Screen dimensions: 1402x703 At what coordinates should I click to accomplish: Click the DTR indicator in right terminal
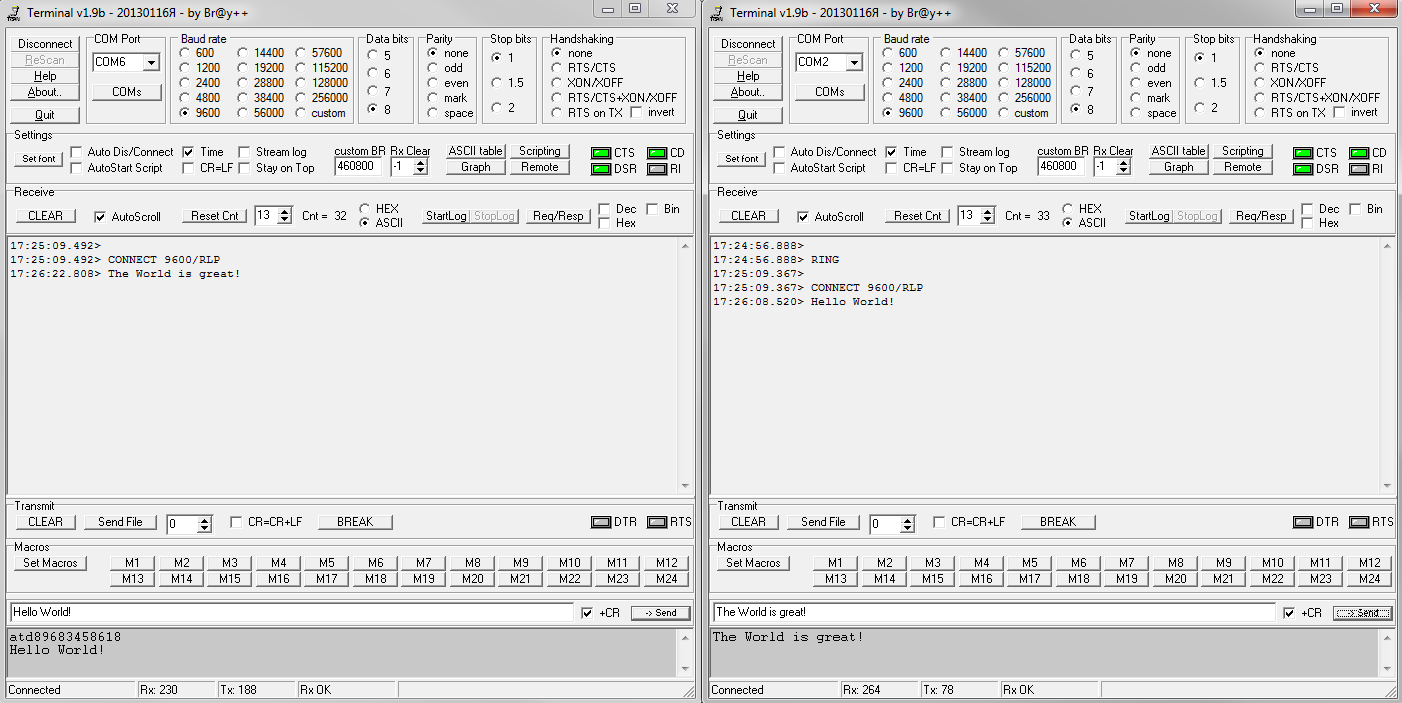point(1303,522)
